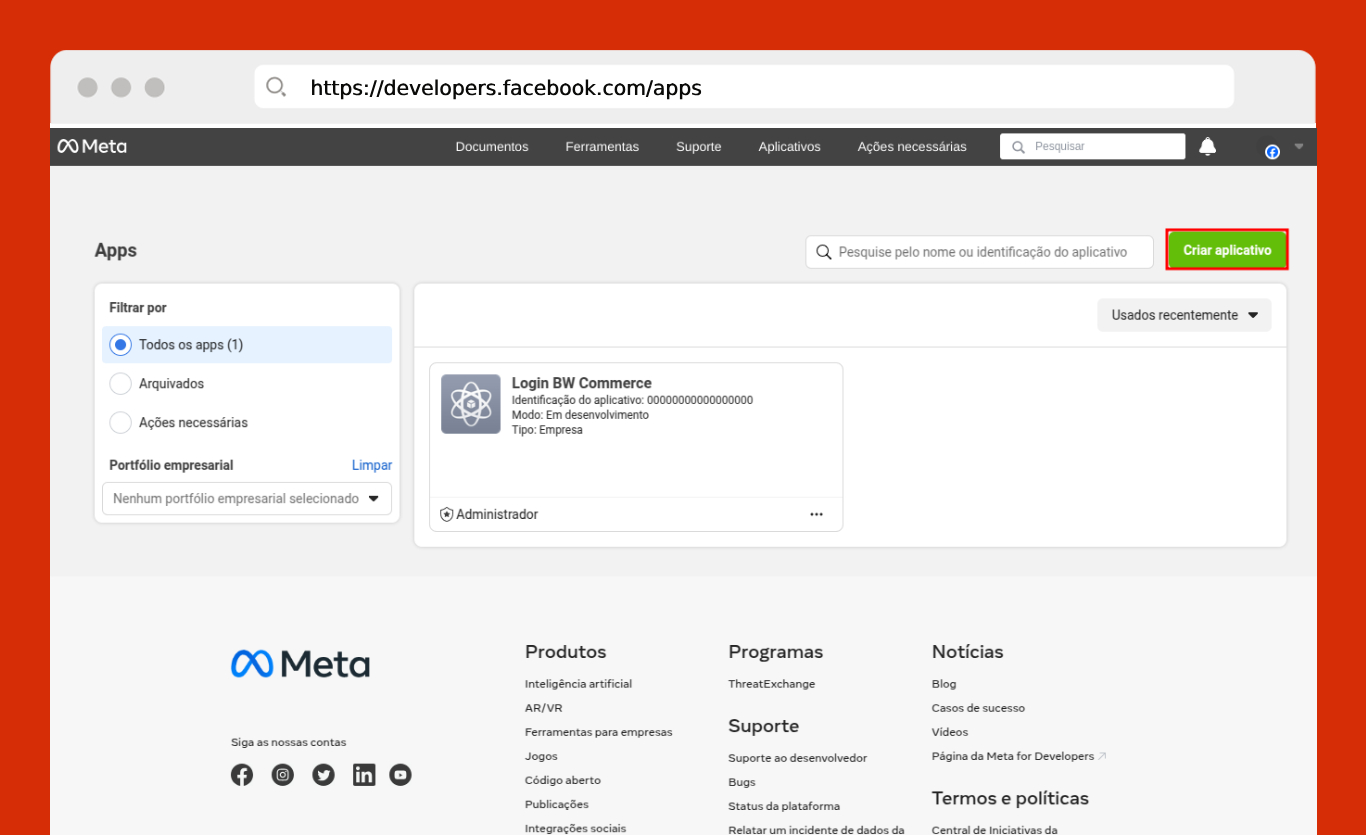Click the browser address bar search icon
This screenshot has width=1366, height=835.
click(x=276, y=87)
